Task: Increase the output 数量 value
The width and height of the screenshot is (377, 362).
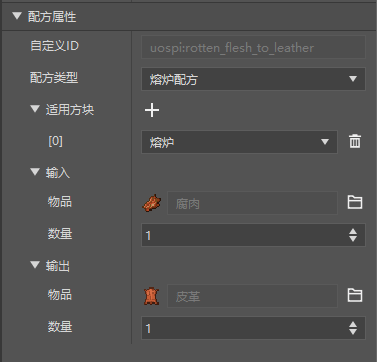Action: 353,324
